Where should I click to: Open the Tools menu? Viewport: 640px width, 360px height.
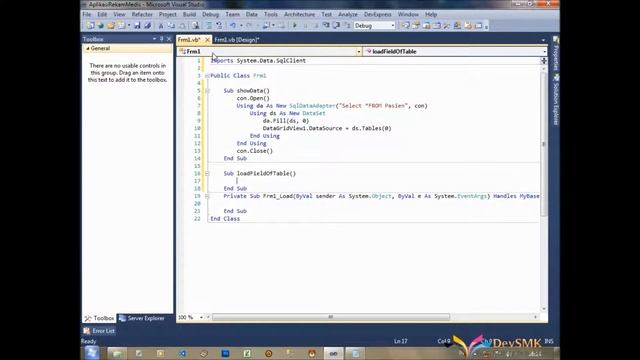coord(271,14)
